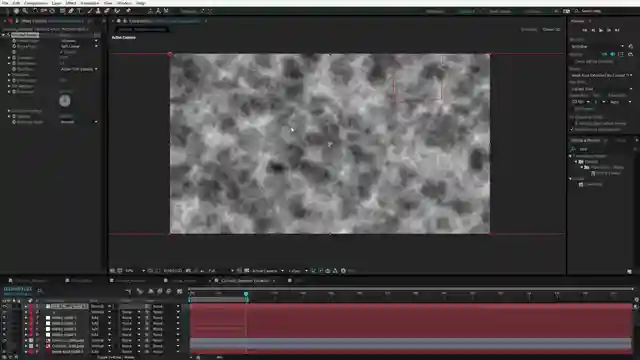Click the timeline current-time indicator playhead
640x360 pixels.
pos(246,294)
